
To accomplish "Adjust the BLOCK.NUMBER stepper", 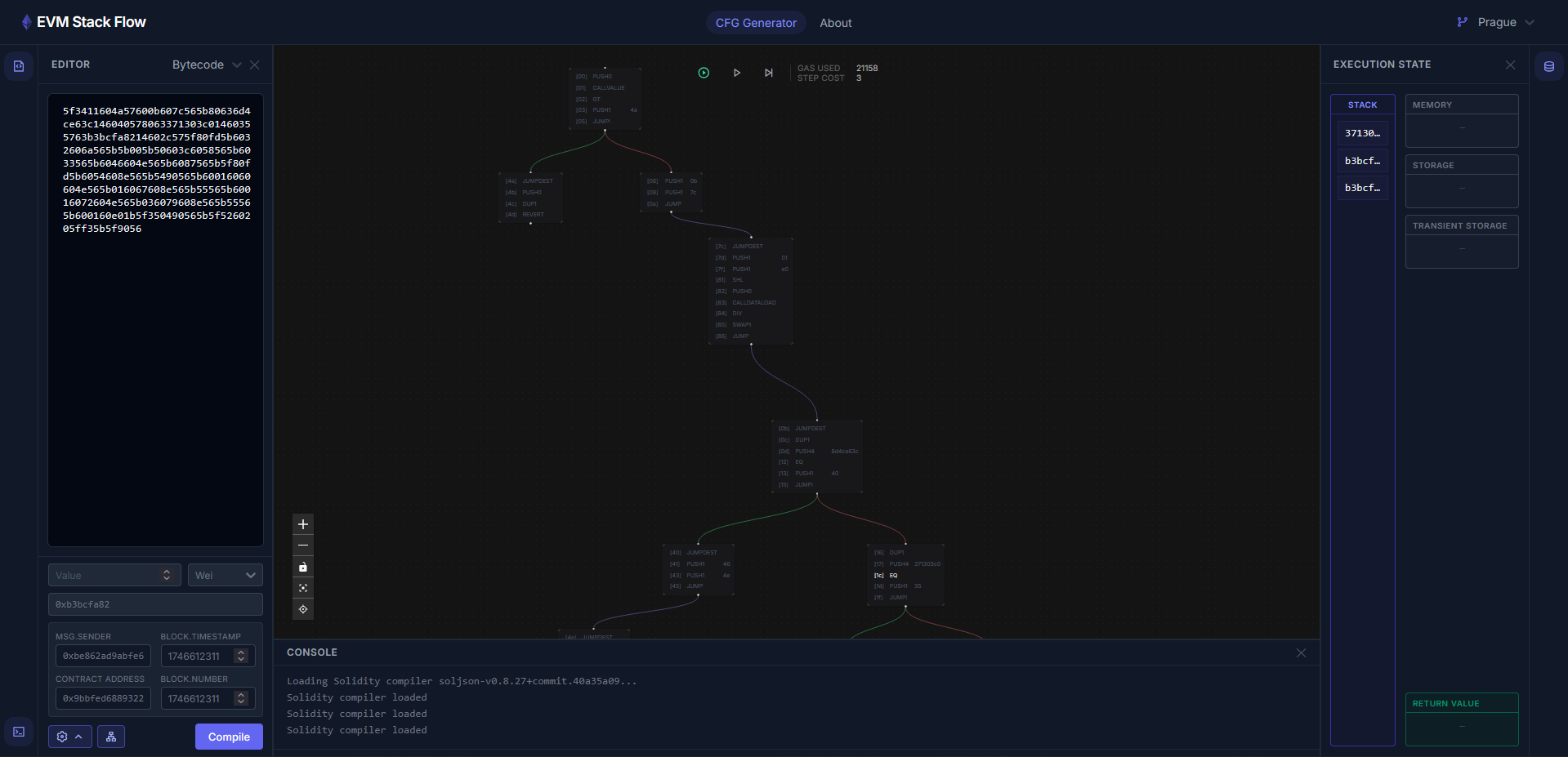I will (x=241, y=698).
